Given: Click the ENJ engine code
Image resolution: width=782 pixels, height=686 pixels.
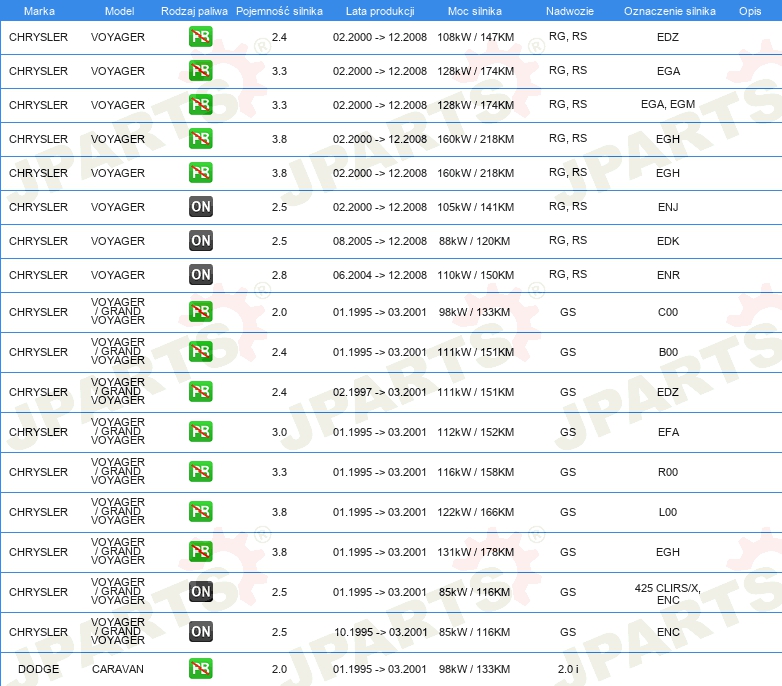Looking at the screenshot, I should 668,207.
